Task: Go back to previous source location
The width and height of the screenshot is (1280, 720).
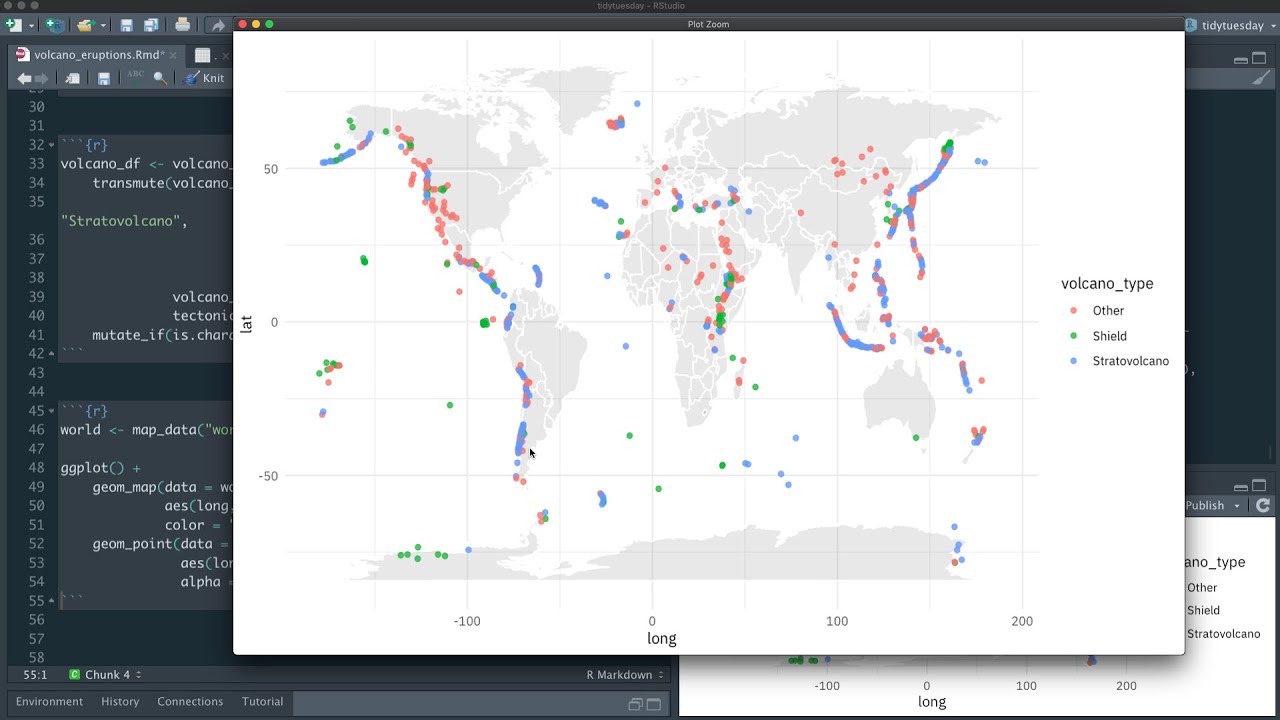Action: coord(24,78)
